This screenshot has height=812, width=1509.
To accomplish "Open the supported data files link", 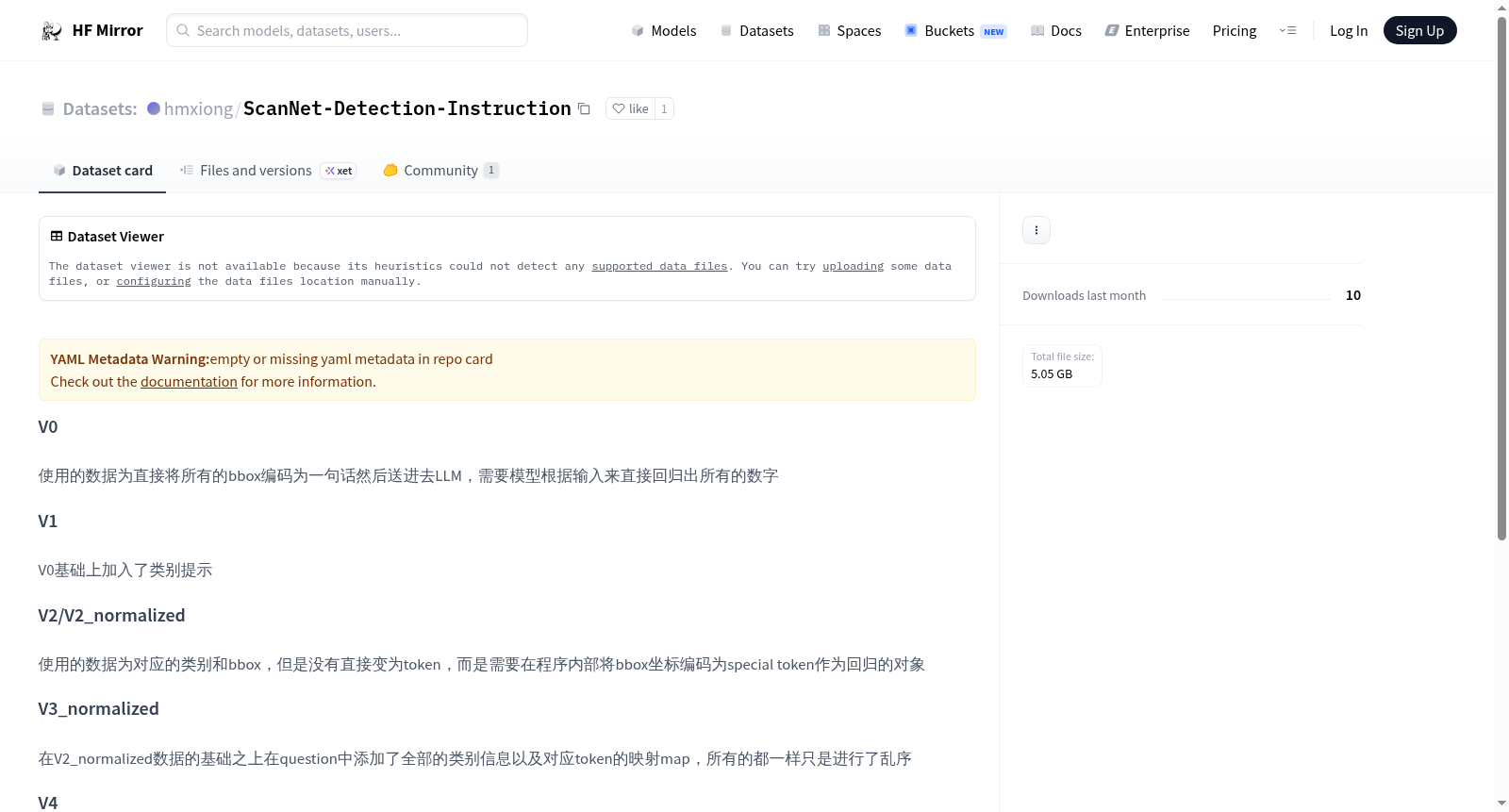I will [659, 267].
